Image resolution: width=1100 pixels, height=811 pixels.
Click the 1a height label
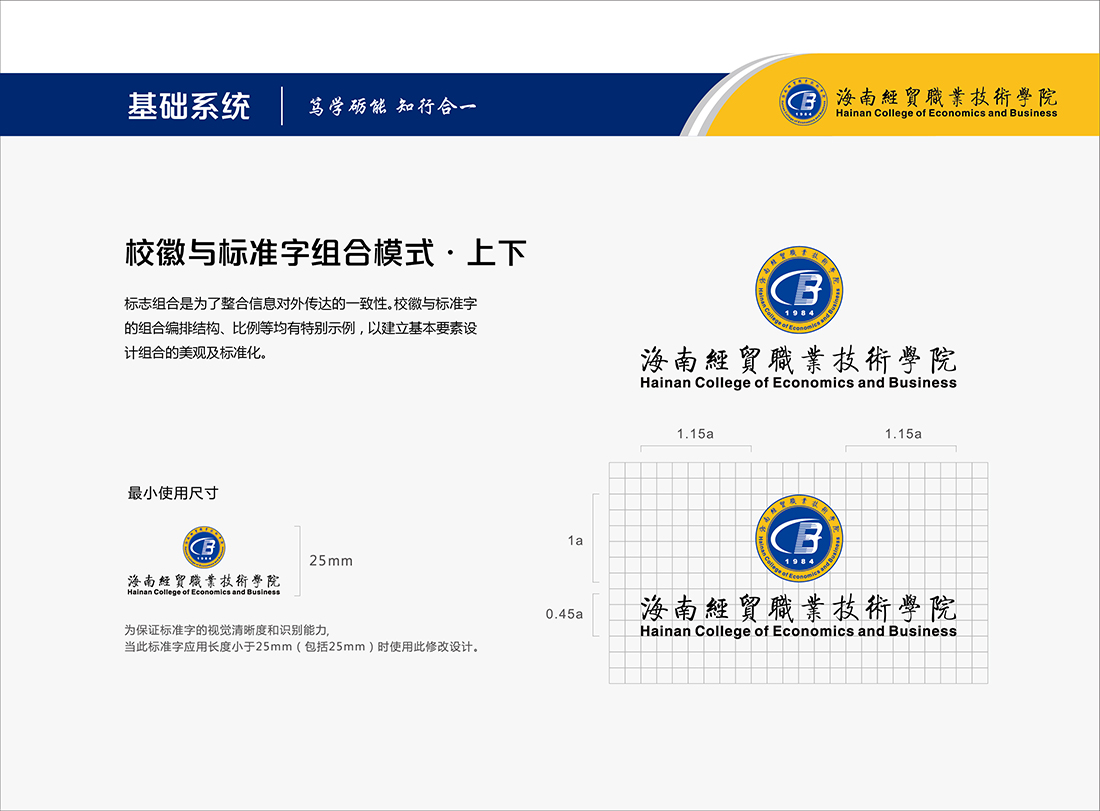coord(575,540)
